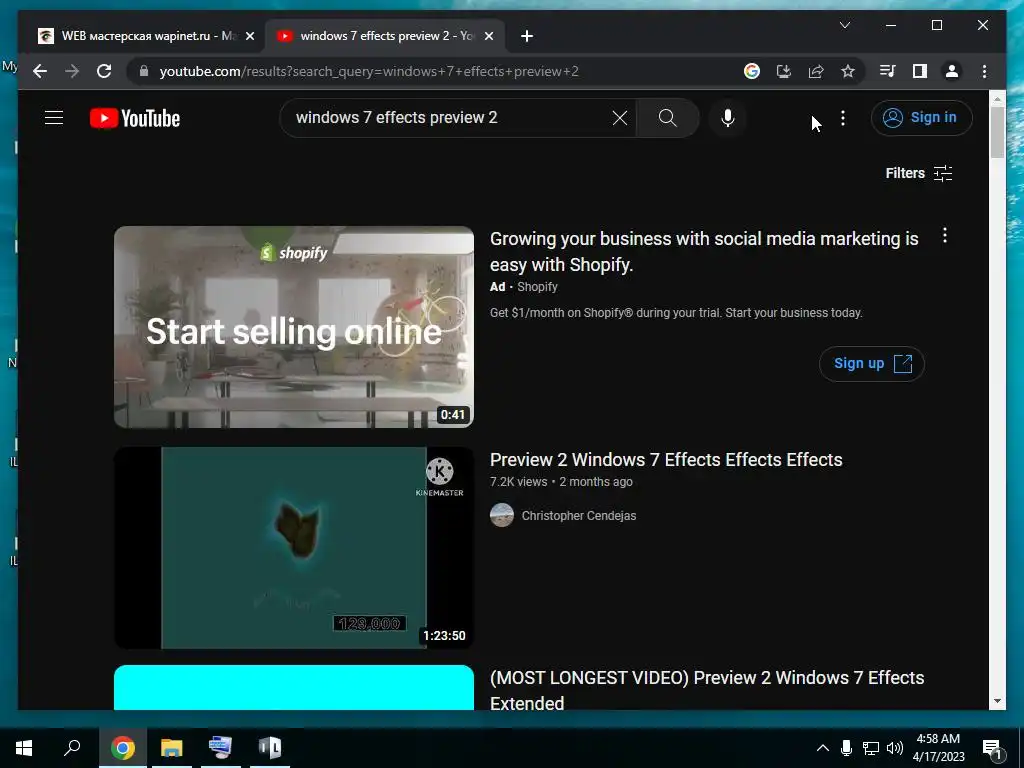
Task: Close the YouTube results tab
Action: [x=488, y=37]
